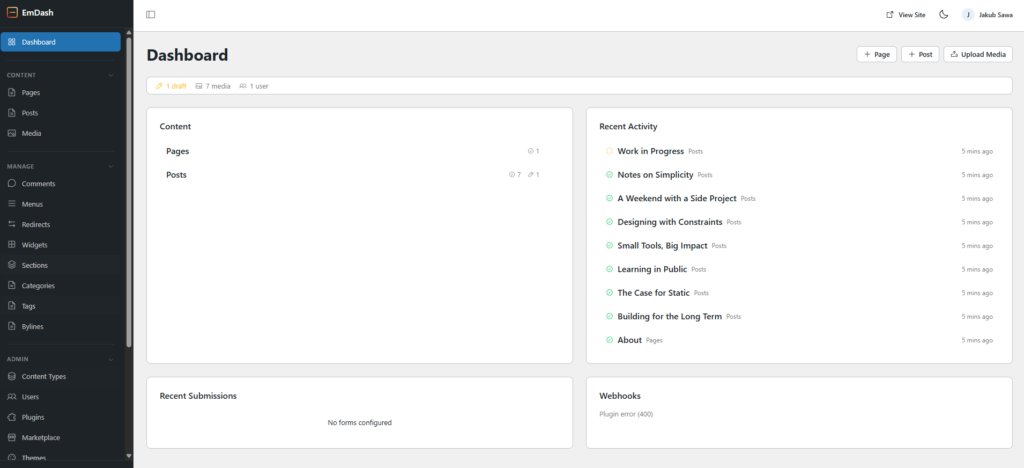Navigate to Media in sidebar
The image size is (1024, 468).
pyautogui.click(x=31, y=133)
